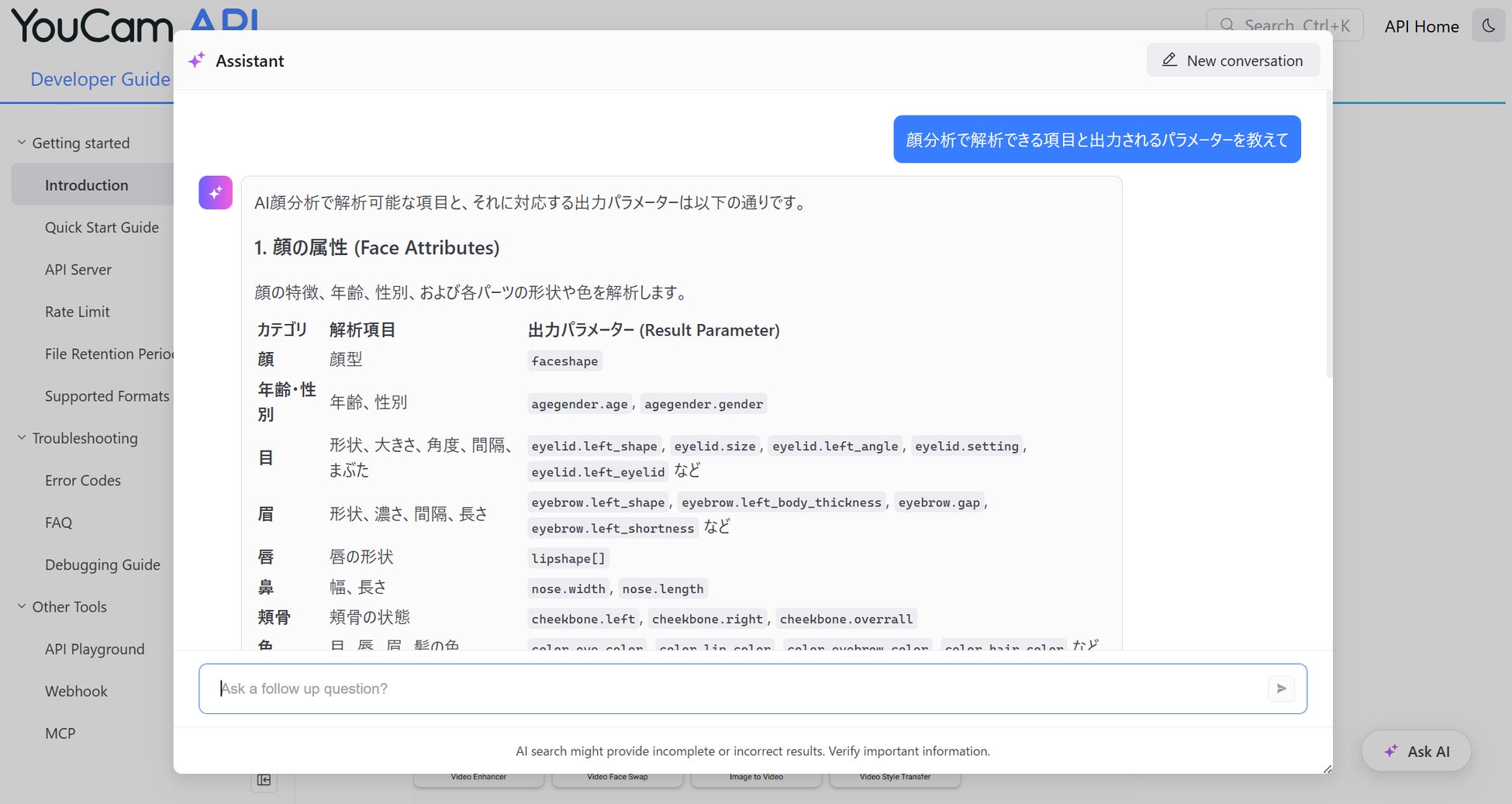
Task: Collapse the Getting started section
Action: click(x=22, y=143)
